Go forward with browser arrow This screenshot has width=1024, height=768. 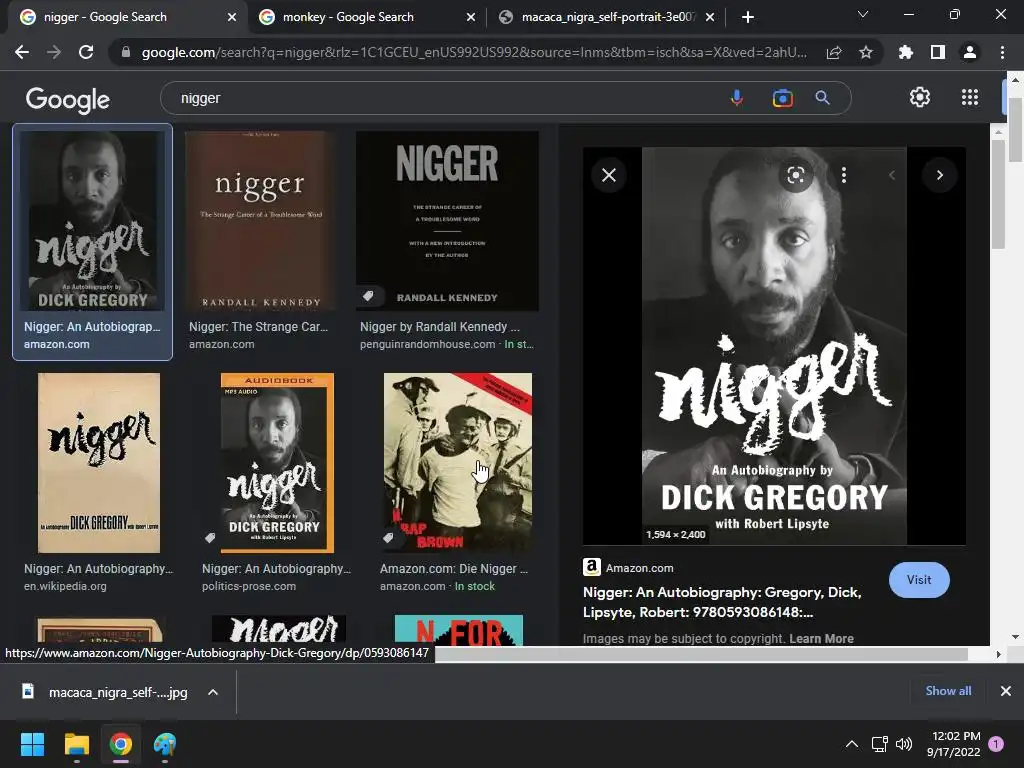click(x=54, y=52)
